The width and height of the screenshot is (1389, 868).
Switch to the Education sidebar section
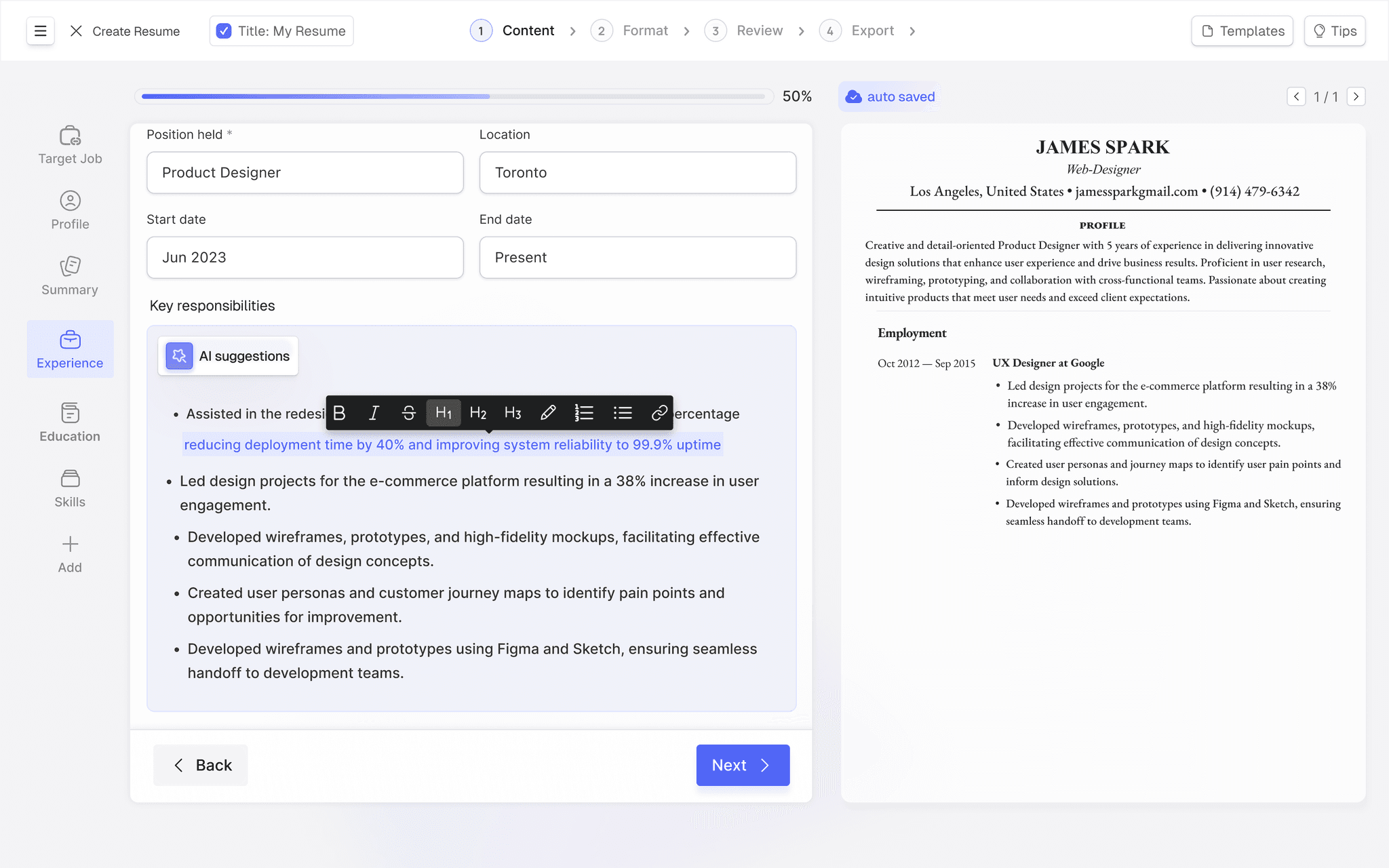(70, 421)
